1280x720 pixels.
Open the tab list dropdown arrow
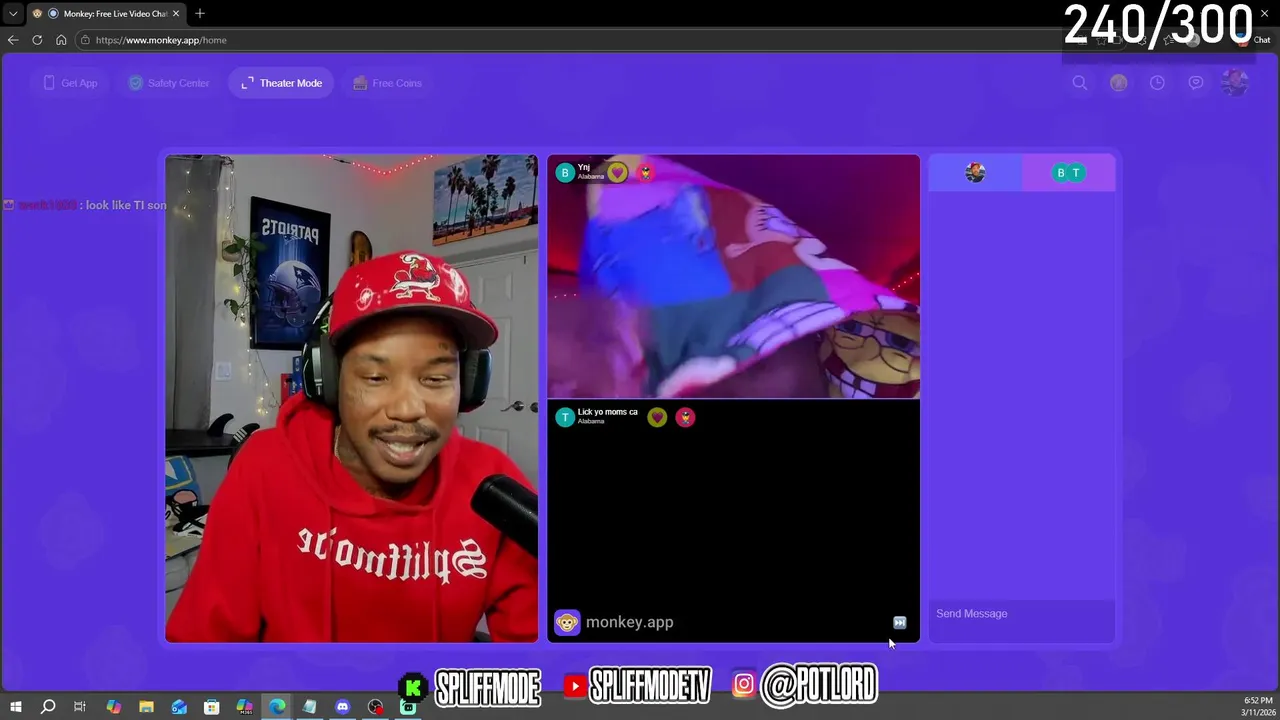tap(13, 14)
